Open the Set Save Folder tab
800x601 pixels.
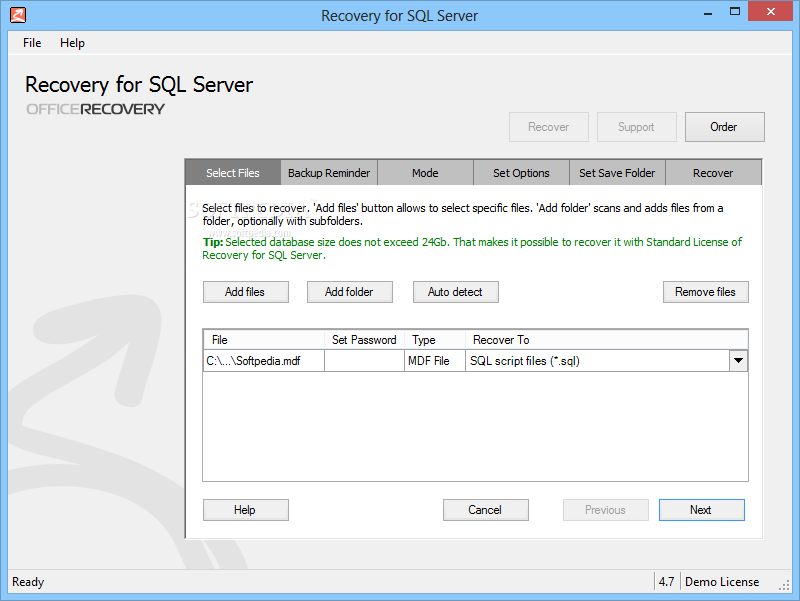click(x=617, y=173)
